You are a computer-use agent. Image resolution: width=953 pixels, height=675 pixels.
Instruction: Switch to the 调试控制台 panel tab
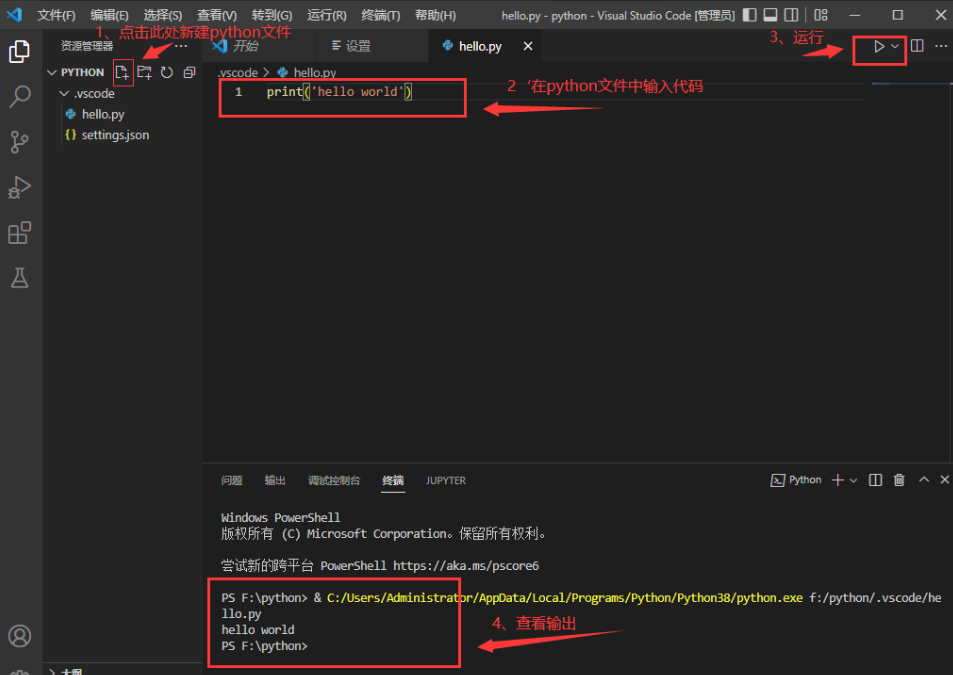tap(334, 480)
